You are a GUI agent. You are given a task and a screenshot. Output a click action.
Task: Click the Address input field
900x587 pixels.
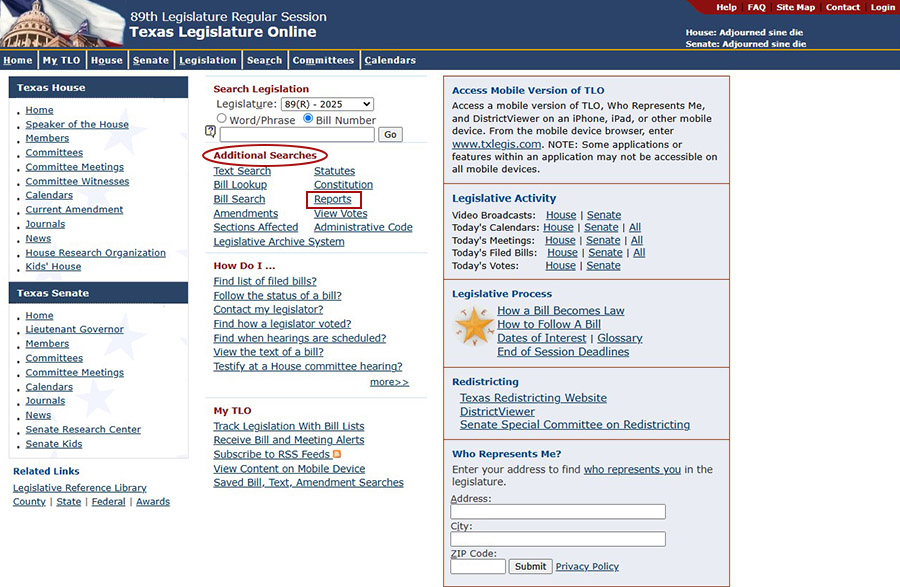[558, 512]
